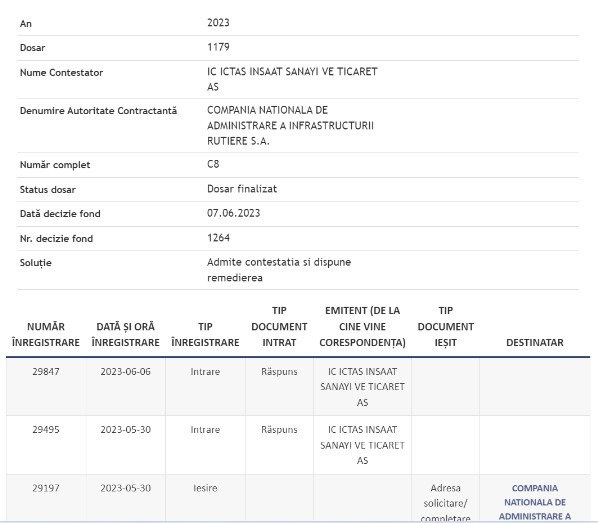Click the DATĂ ȘI ORĂ ÎNREGISTRARE column header

[x=125, y=335]
